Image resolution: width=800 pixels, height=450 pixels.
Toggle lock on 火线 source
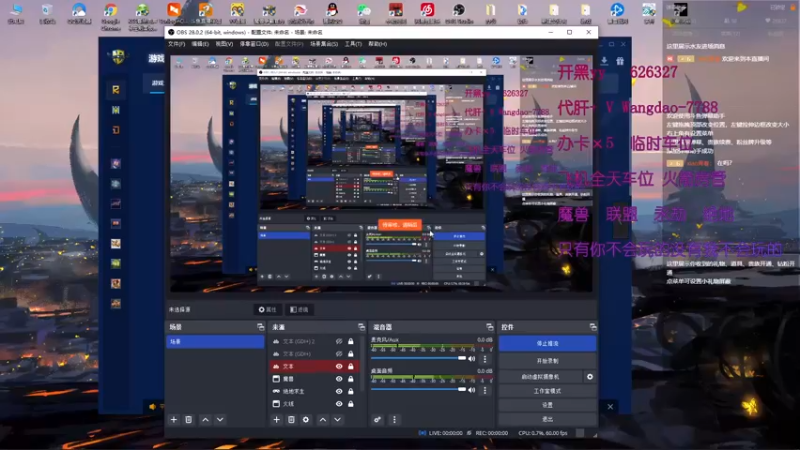(x=351, y=404)
